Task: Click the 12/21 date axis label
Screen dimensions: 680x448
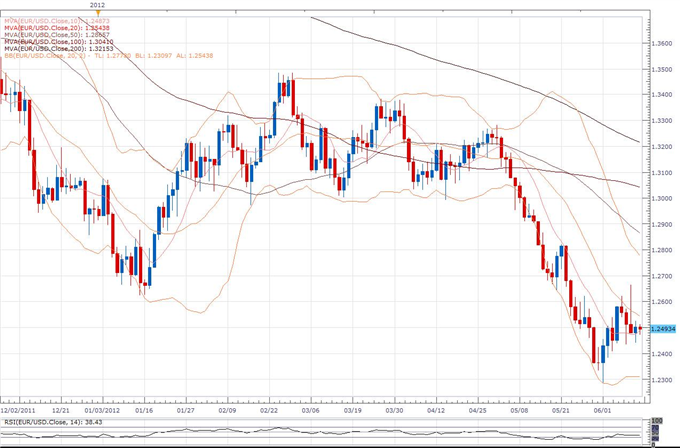Action: pos(61,410)
